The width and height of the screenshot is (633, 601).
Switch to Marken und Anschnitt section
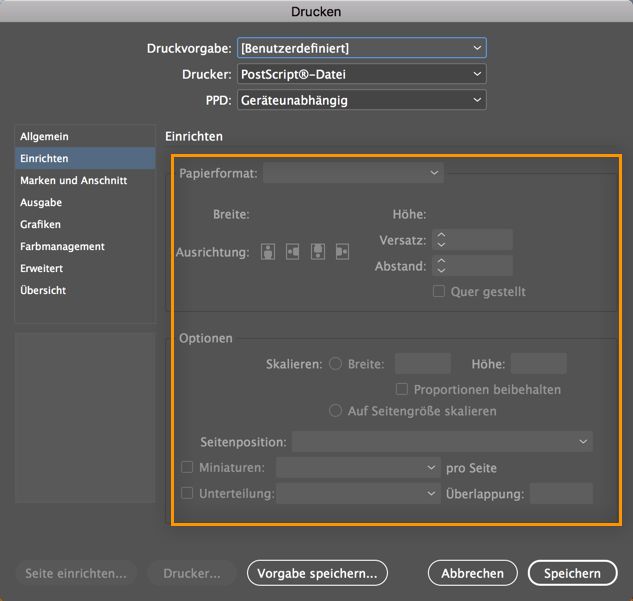pyautogui.click(x=73, y=180)
